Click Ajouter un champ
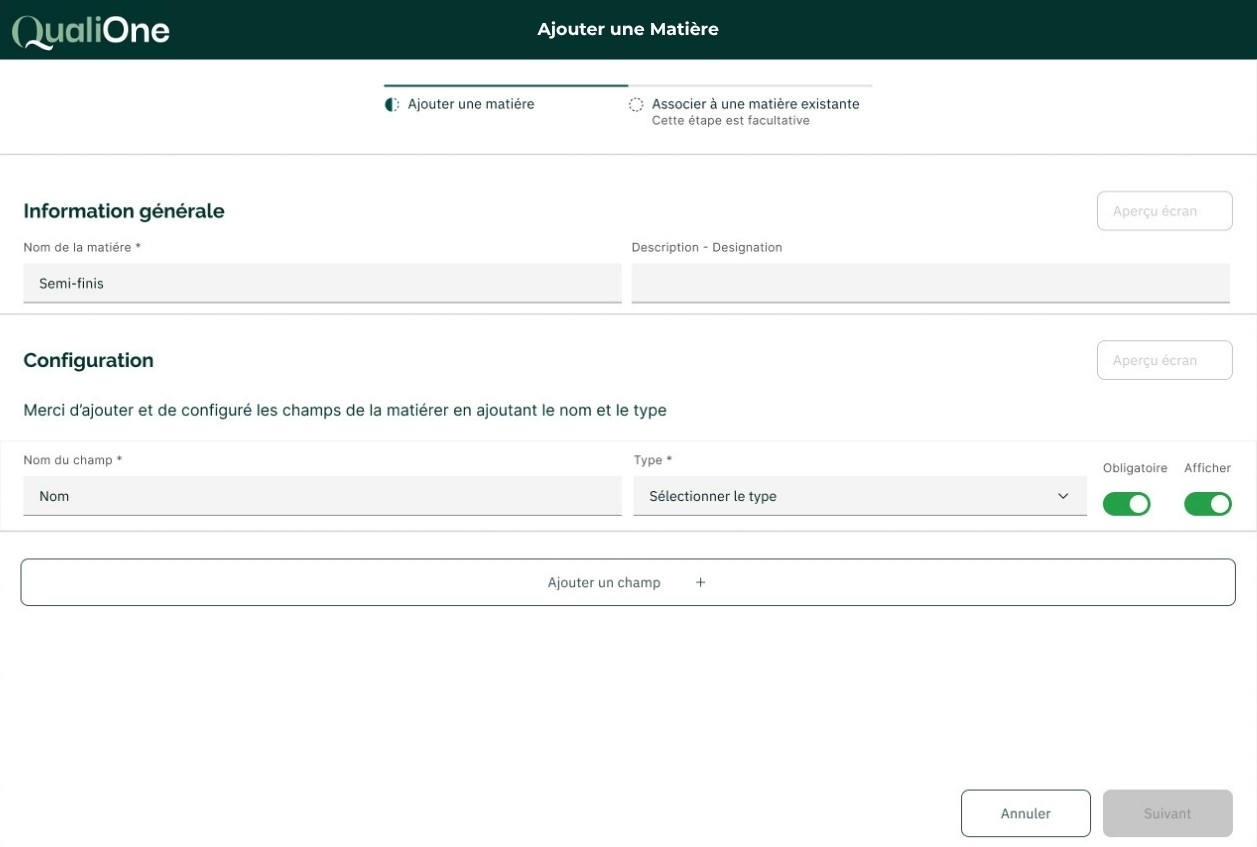Viewport: 1257px width, 847px height. [604, 582]
